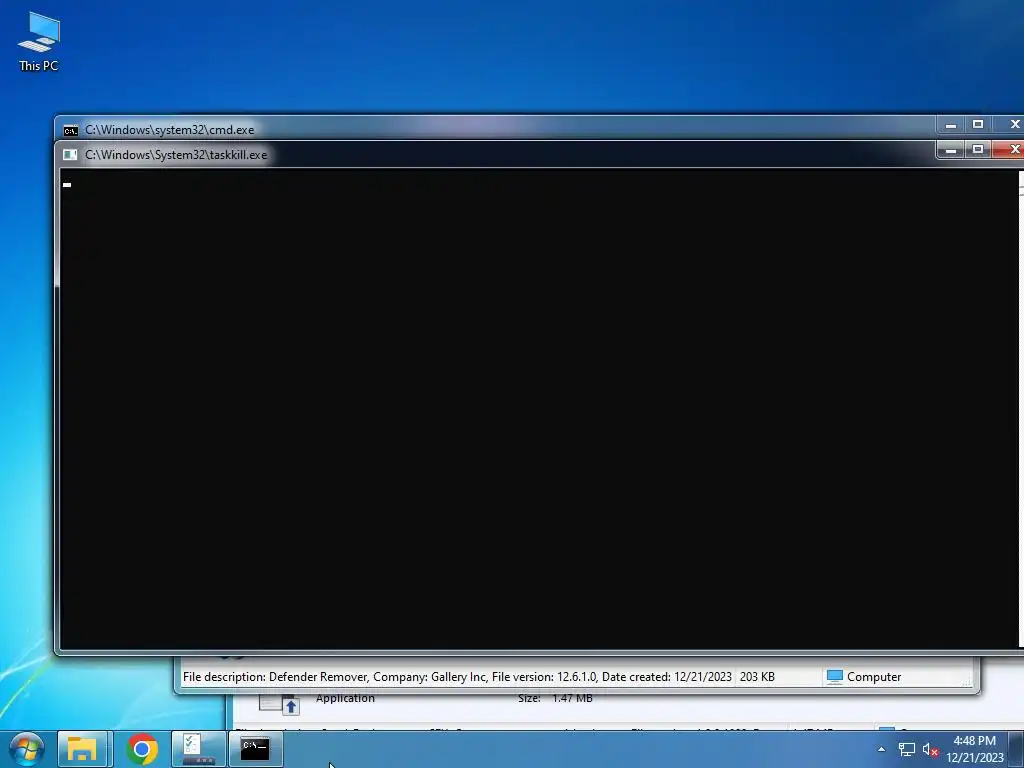Close the taskkill.exe window

point(1009,150)
